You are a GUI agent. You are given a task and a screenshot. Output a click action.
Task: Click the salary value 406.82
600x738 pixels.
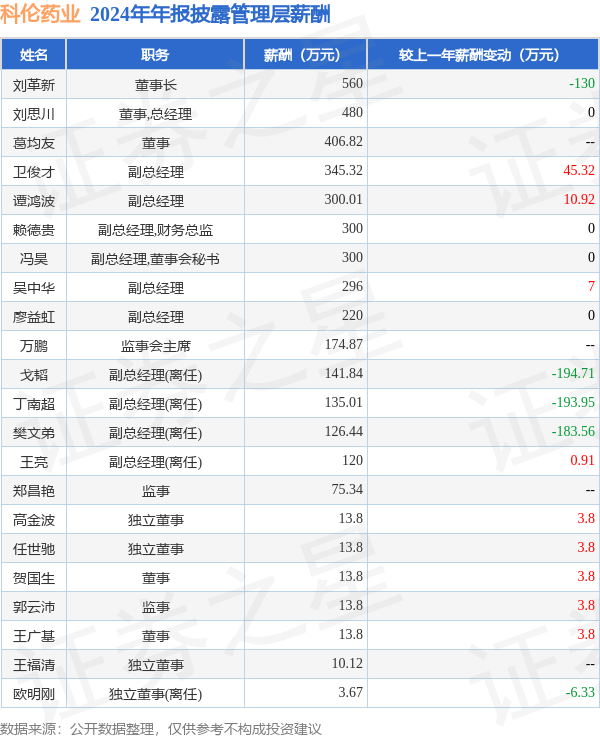(x=344, y=141)
